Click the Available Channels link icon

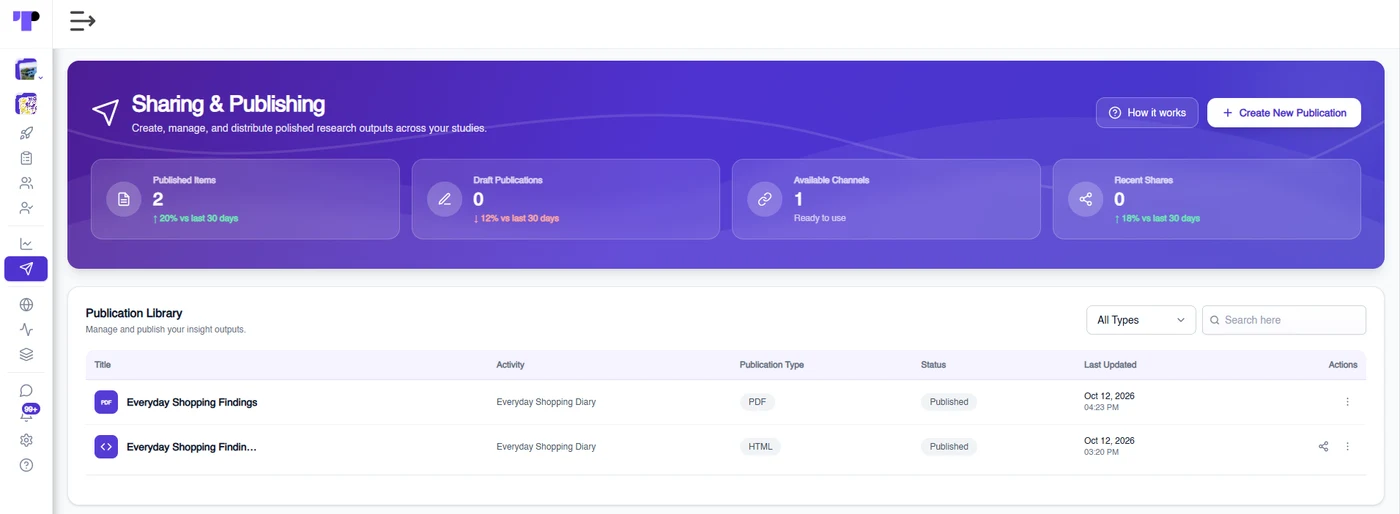click(x=765, y=199)
